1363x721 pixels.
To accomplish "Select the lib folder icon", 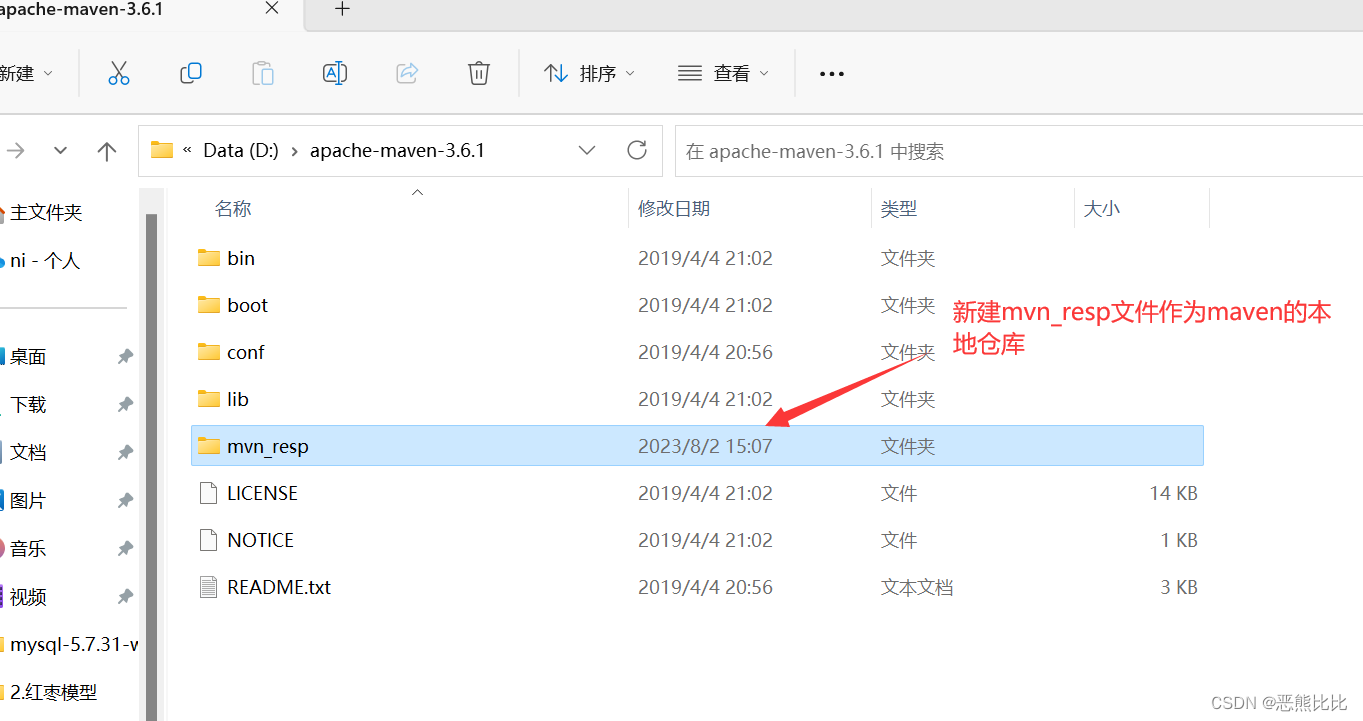I will (x=208, y=399).
